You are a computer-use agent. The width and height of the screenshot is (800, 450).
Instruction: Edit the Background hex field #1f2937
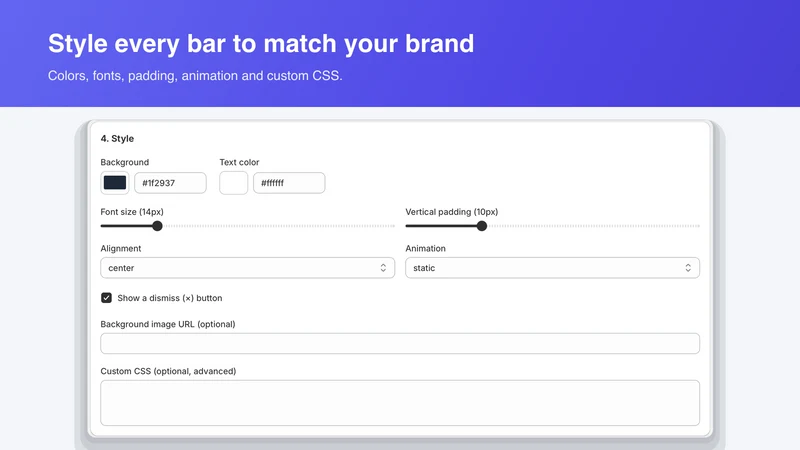[170, 183]
